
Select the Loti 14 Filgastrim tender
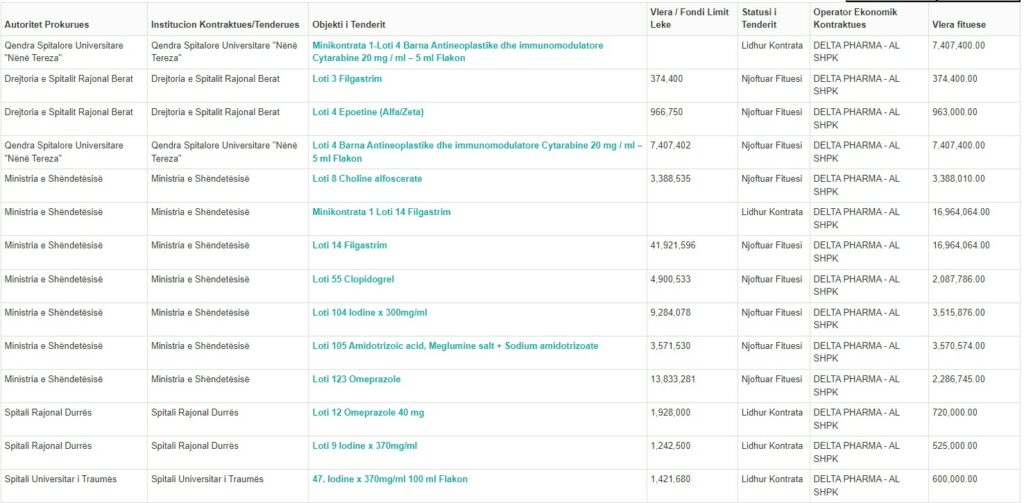(x=349, y=245)
